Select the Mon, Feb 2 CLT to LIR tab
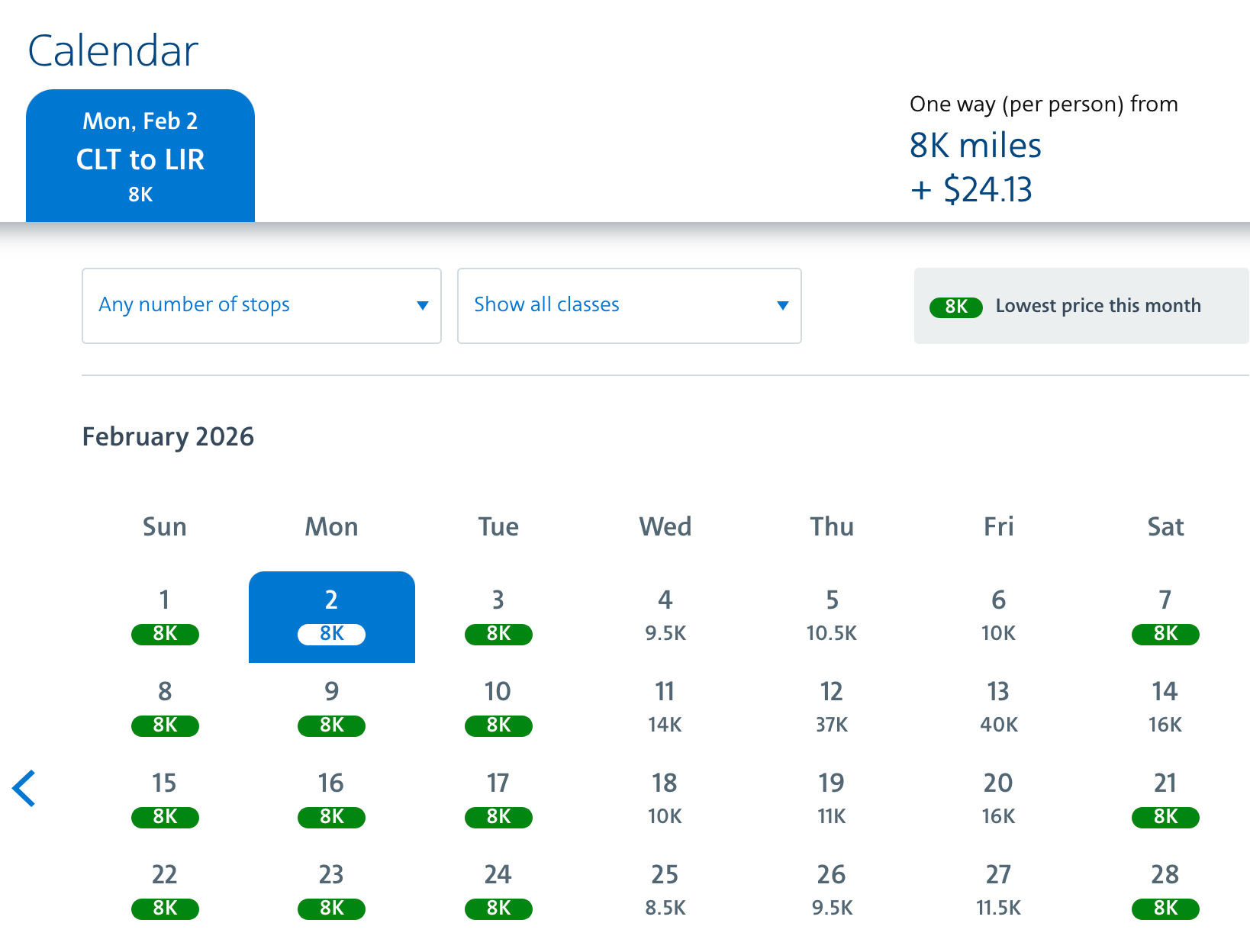 [140, 156]
